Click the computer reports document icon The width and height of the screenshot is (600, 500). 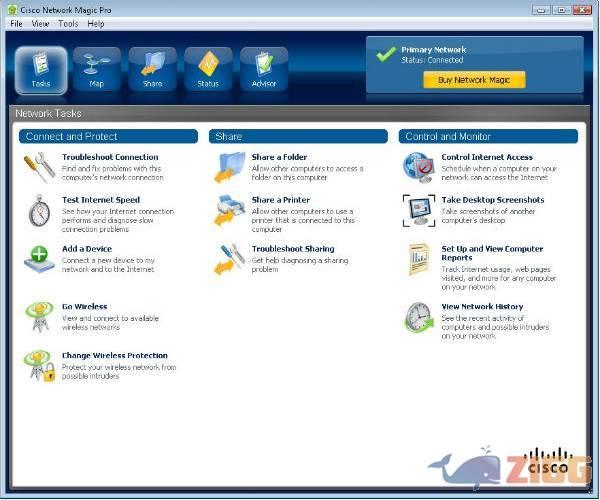419,259
